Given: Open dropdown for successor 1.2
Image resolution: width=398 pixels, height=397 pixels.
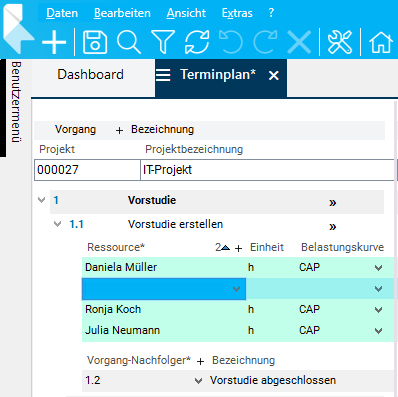Looking at the screenshot, I should tap(198, 381).
